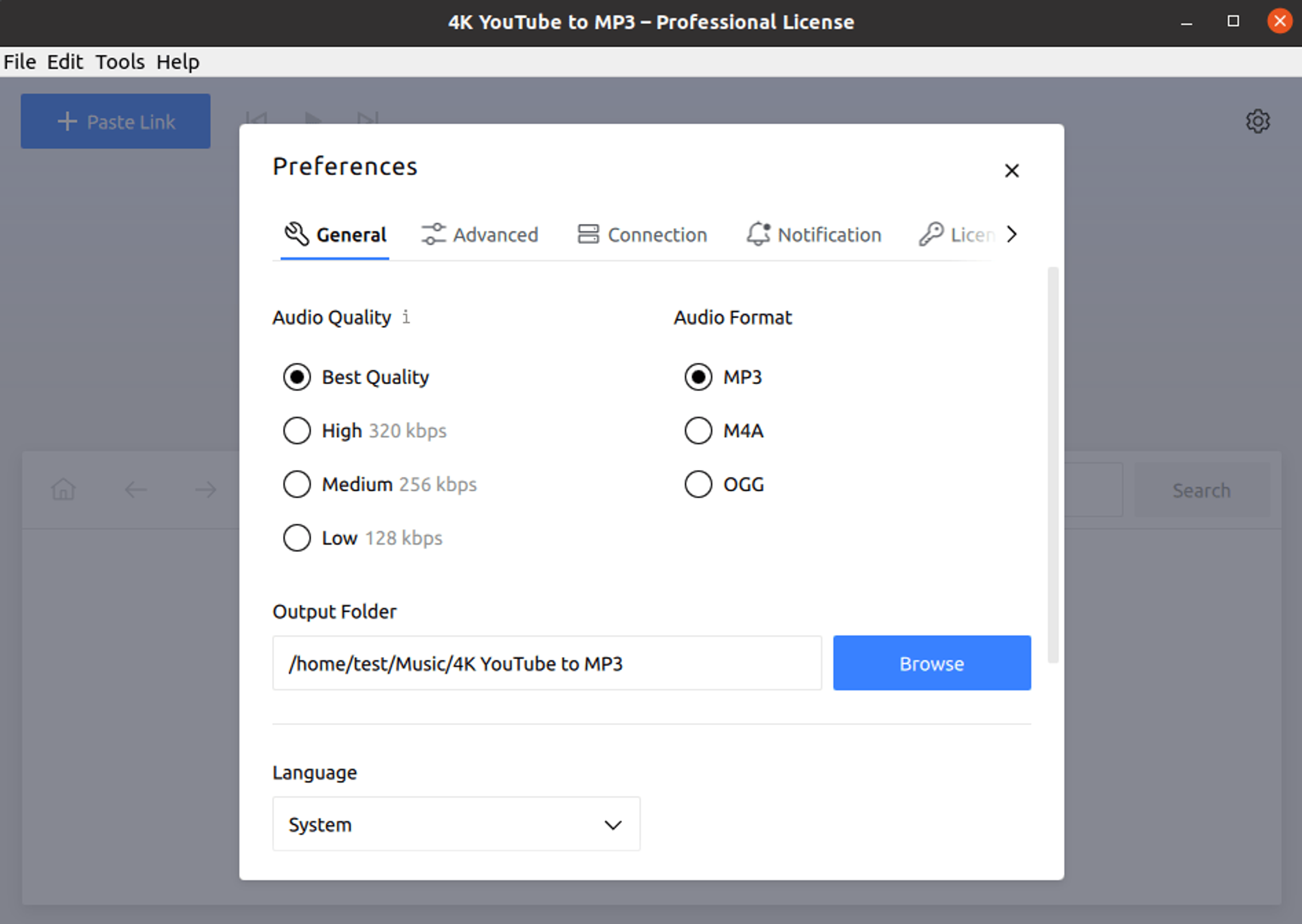
Task: Click the Home icon in browser bar
Action: pos(63,489)
